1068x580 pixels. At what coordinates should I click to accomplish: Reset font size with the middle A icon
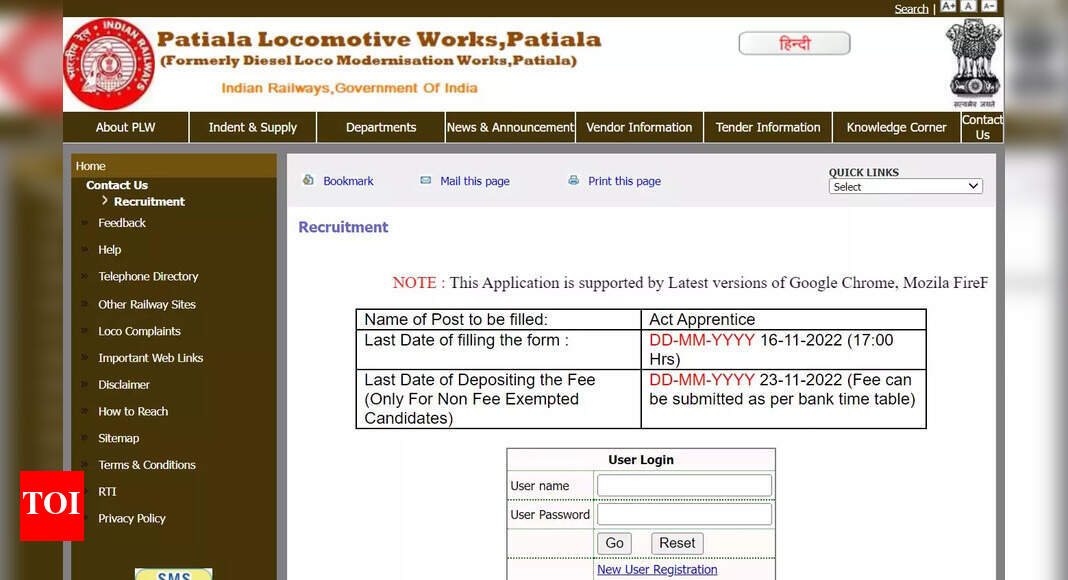coord(968,6)
